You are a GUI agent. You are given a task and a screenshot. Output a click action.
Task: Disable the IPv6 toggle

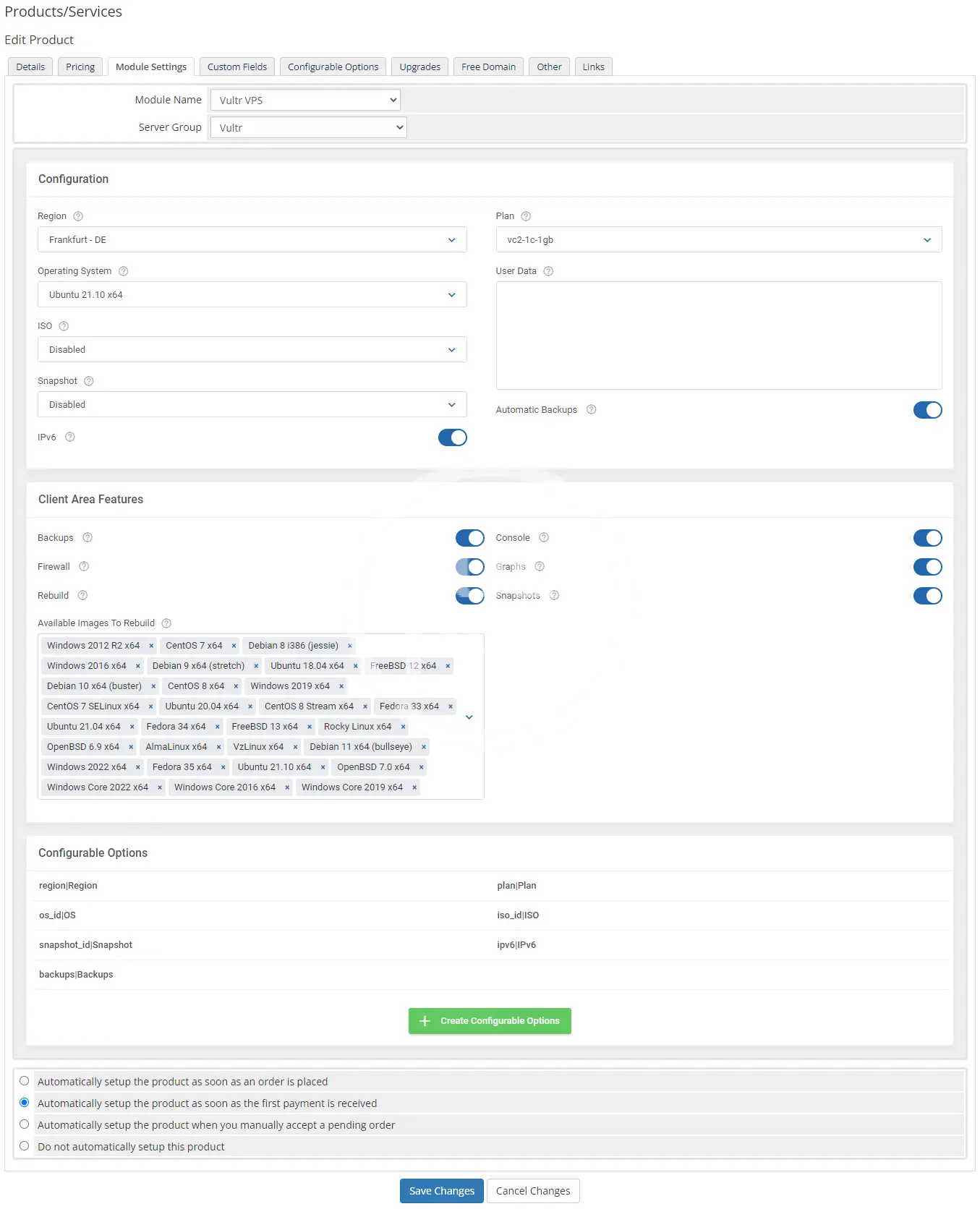[452, 437]
